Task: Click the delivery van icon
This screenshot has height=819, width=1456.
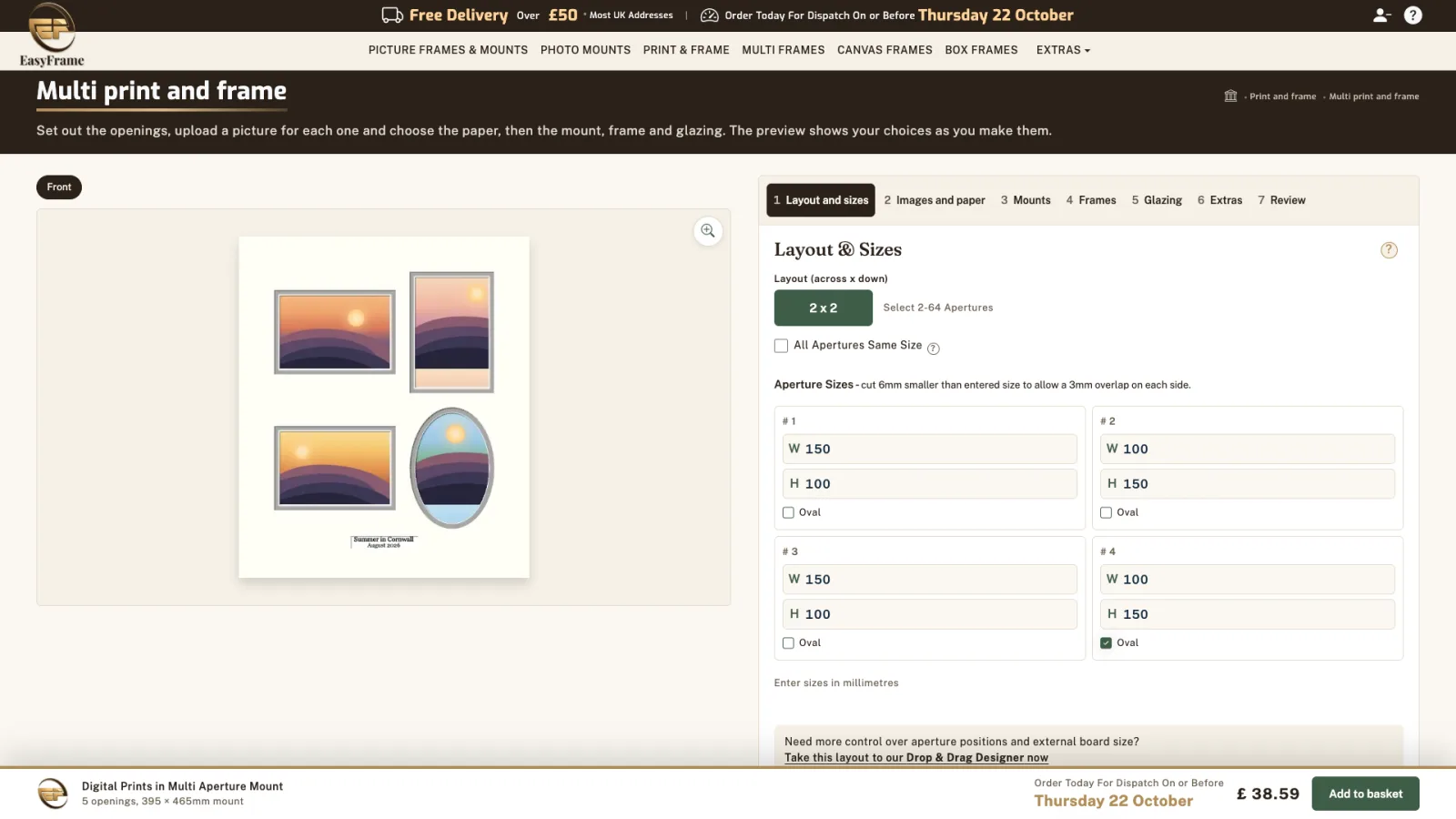Action: point(392,15)
